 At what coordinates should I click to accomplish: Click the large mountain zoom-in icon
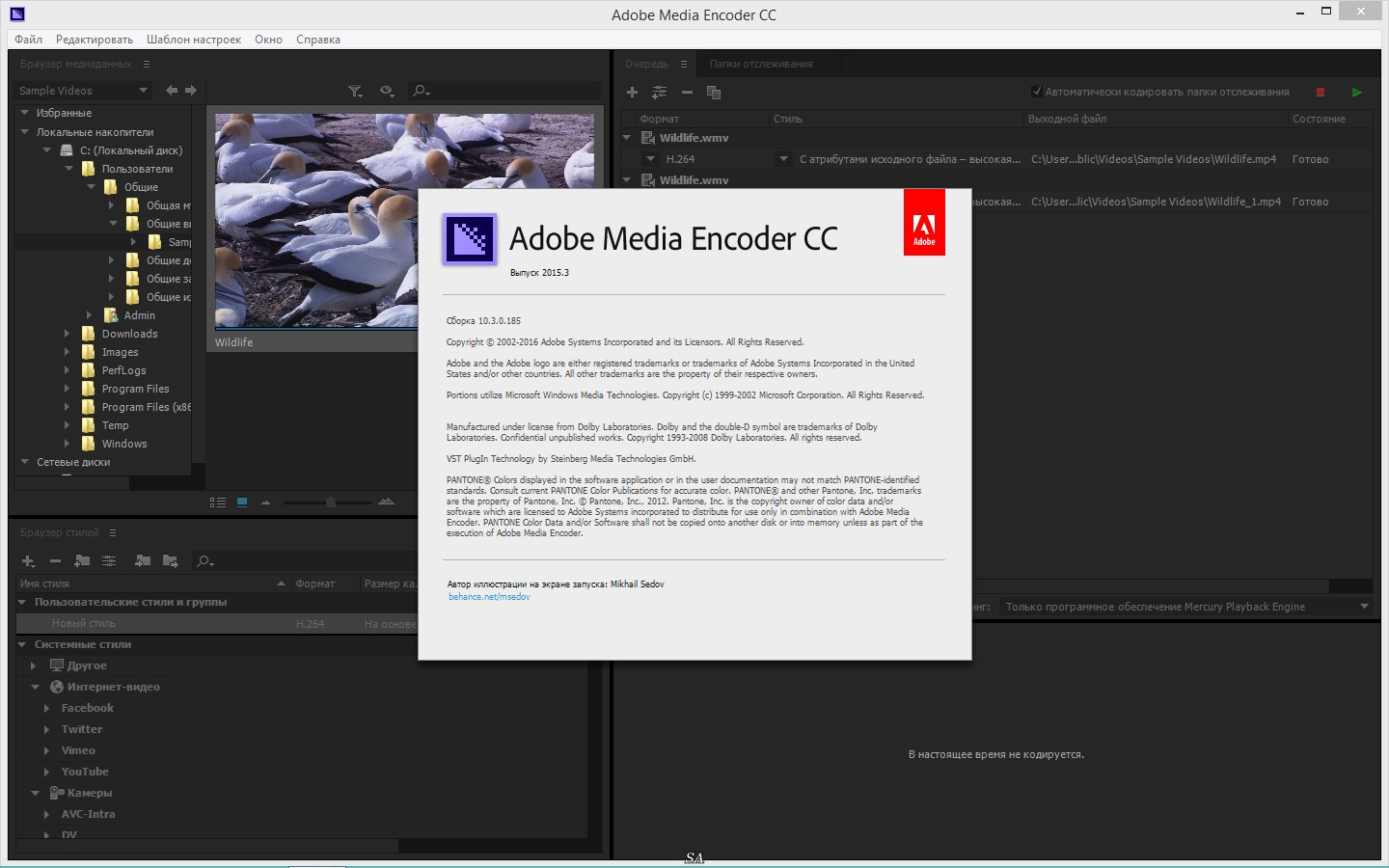click(x=387, y=502)
